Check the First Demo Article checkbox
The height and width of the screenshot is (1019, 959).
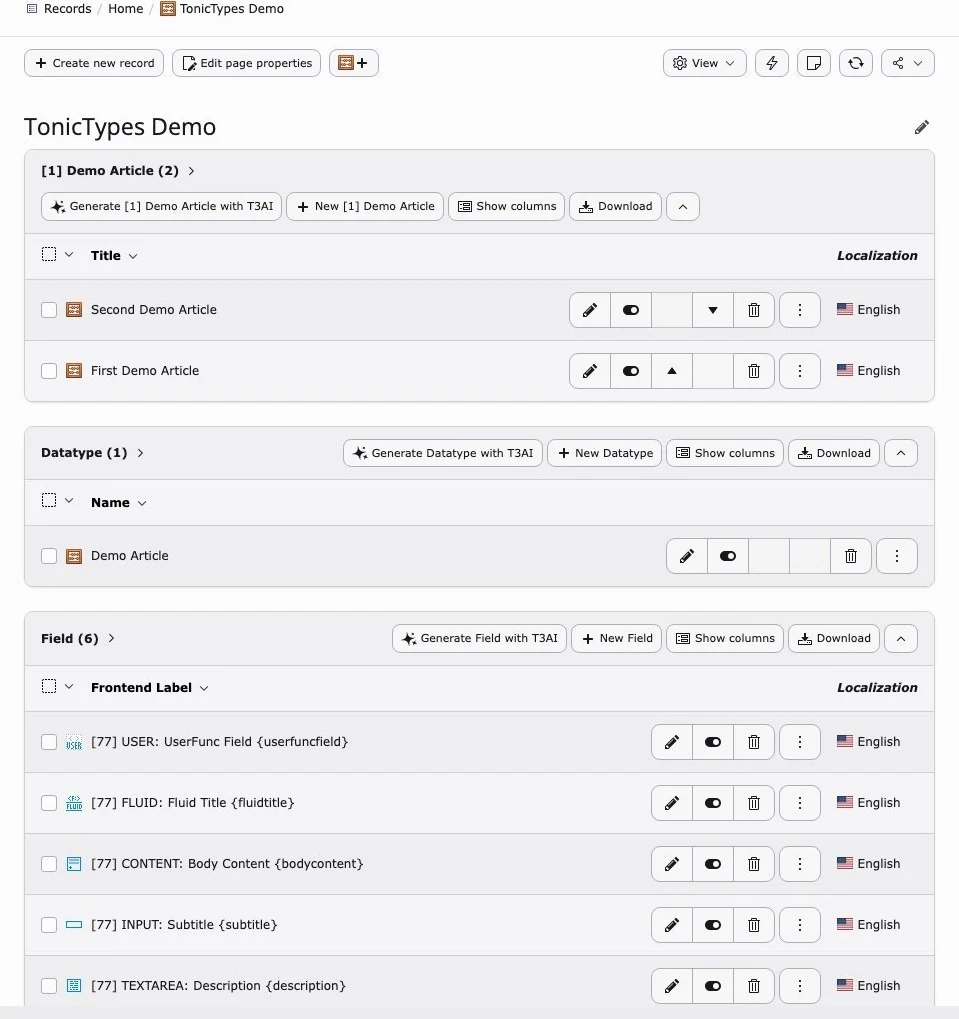49,371
